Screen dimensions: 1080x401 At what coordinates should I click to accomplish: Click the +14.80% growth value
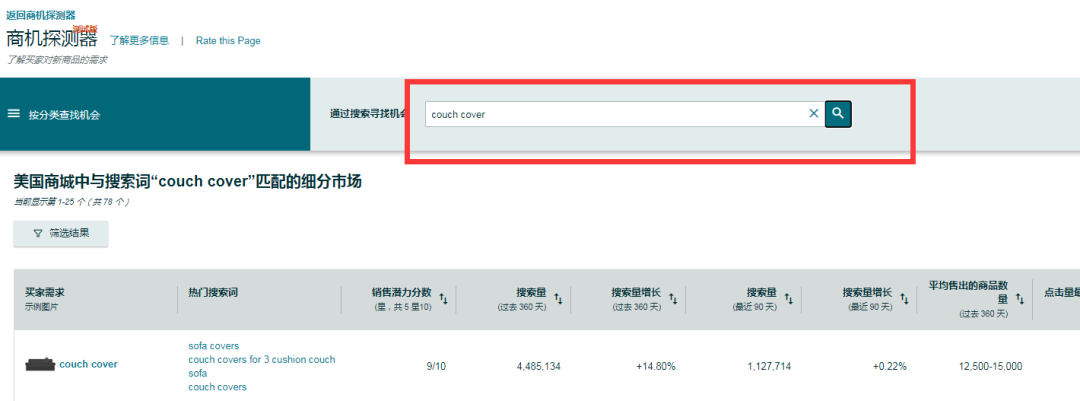[656, 367]
